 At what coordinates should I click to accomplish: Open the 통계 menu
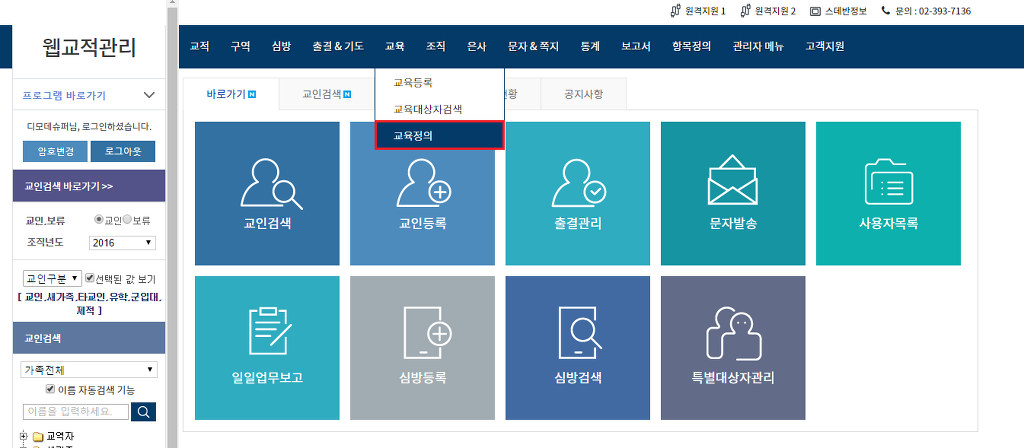click(590, 46)
